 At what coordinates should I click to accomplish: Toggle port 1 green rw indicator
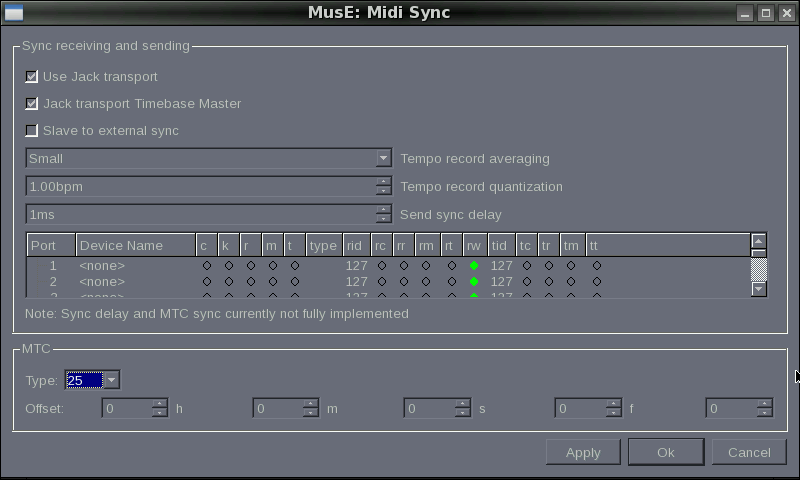tap(474, 265)
